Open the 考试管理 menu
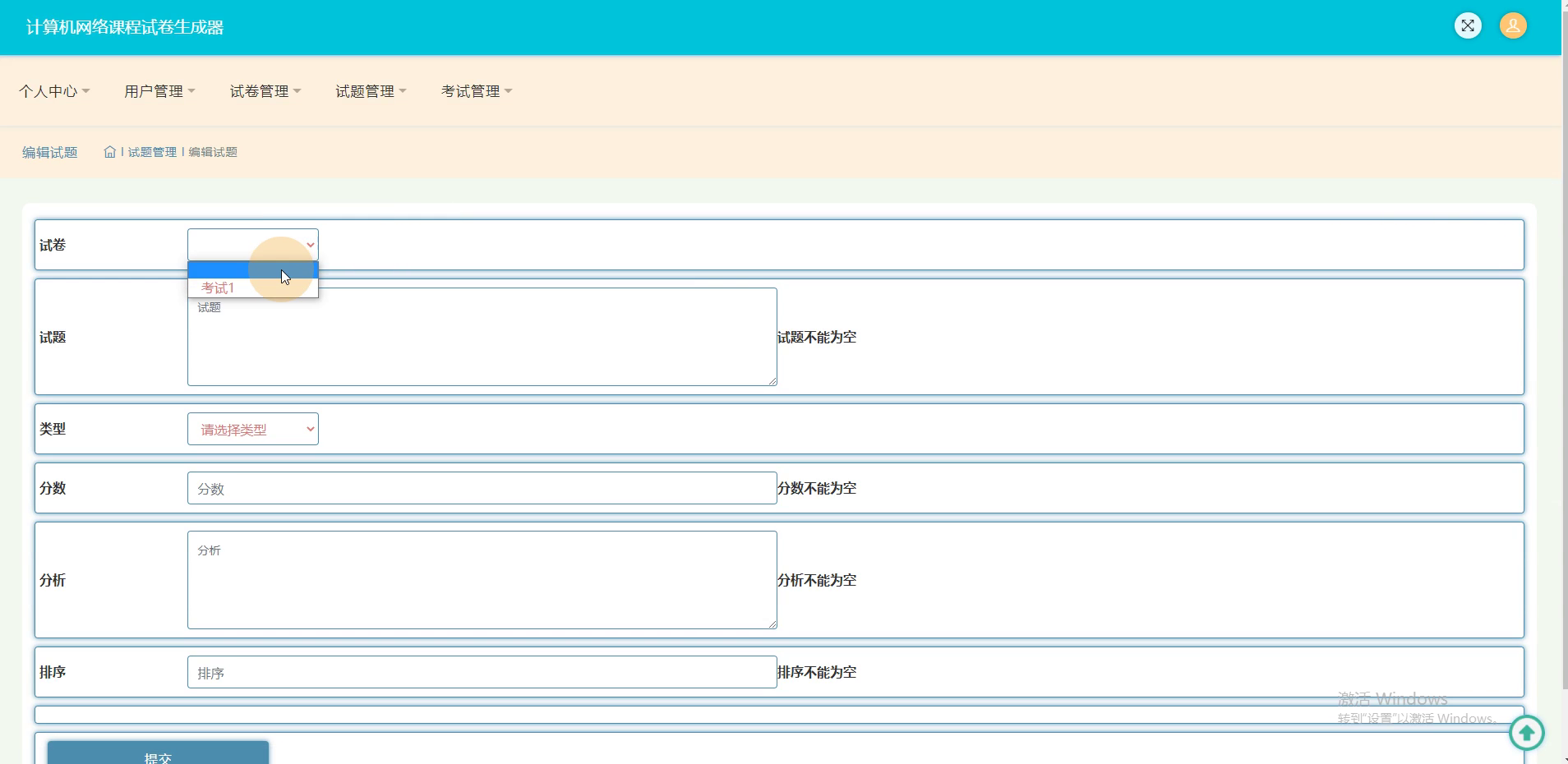The height and width of the screenshot is (764, 1568). click(x=477, y=91)
